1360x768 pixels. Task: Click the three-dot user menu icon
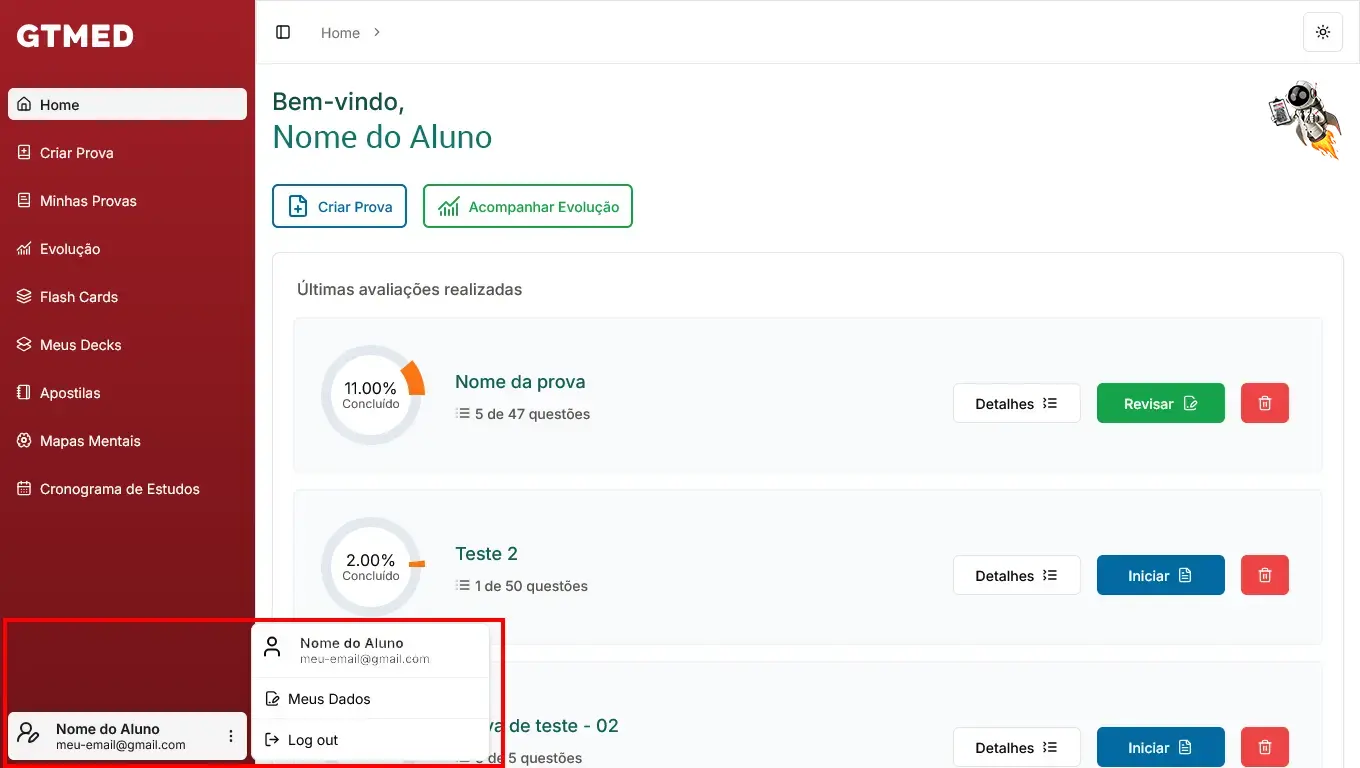[231, 736]
